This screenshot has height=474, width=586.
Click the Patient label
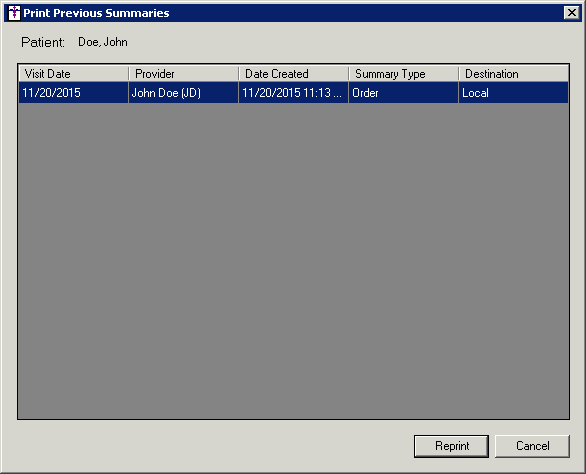click(43, 42)
